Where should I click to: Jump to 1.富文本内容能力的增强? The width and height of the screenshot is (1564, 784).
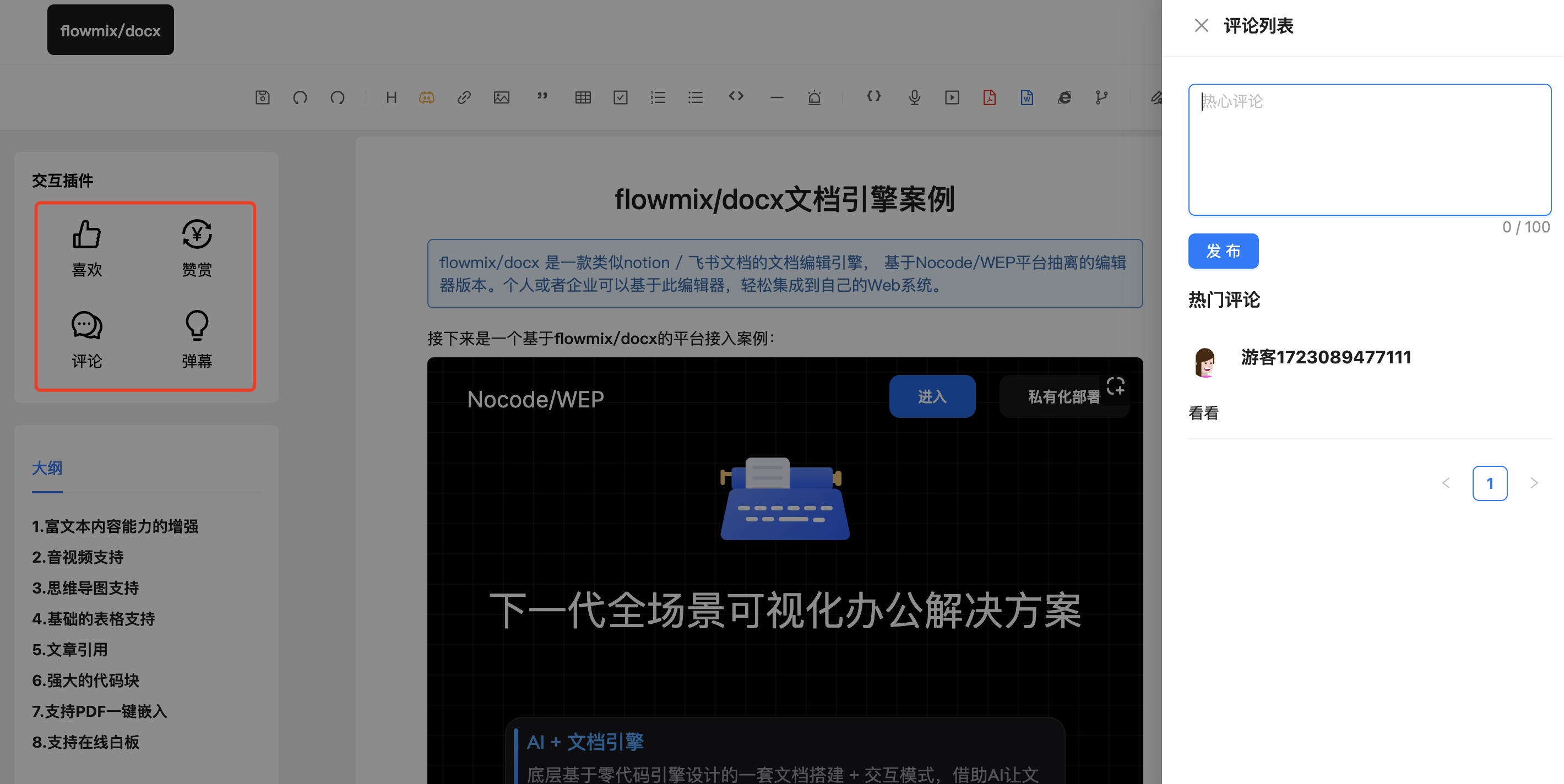[115, 526]
